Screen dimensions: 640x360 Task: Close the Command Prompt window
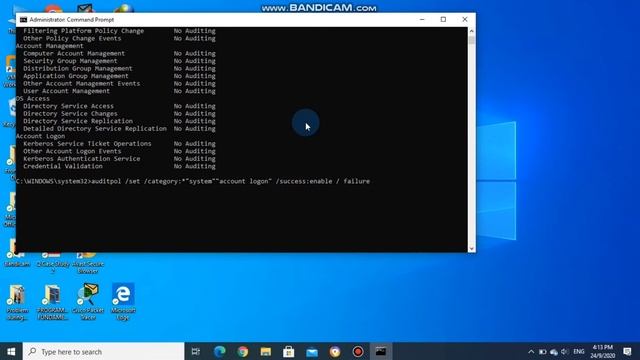[464, 19]
